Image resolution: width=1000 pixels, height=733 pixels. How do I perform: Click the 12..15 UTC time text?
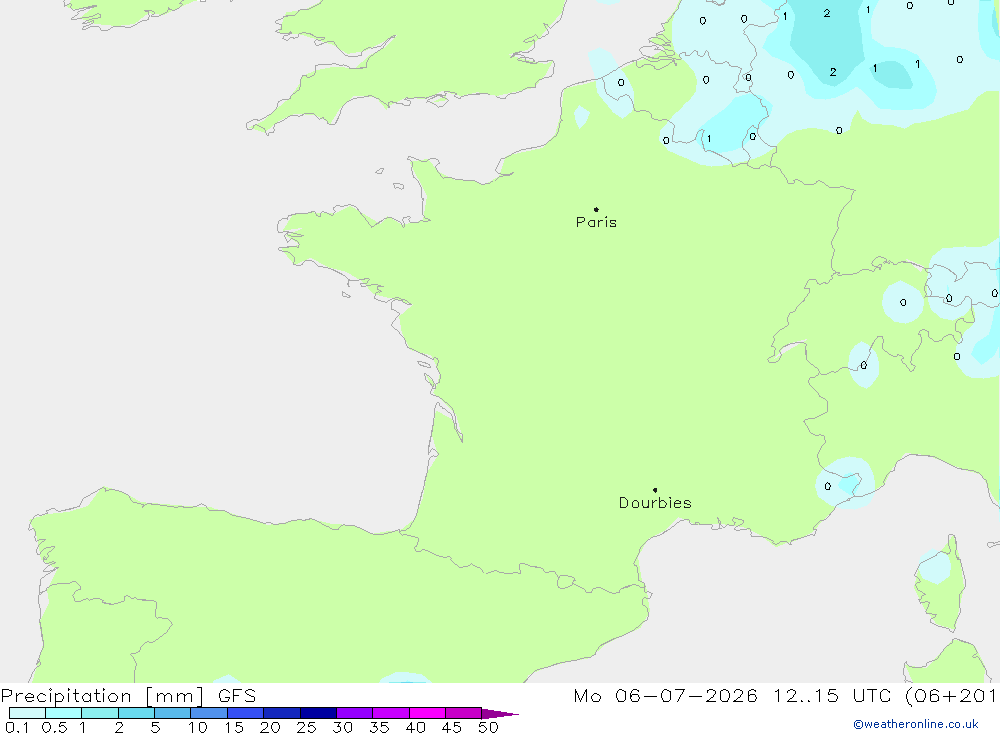click(832, 696)
